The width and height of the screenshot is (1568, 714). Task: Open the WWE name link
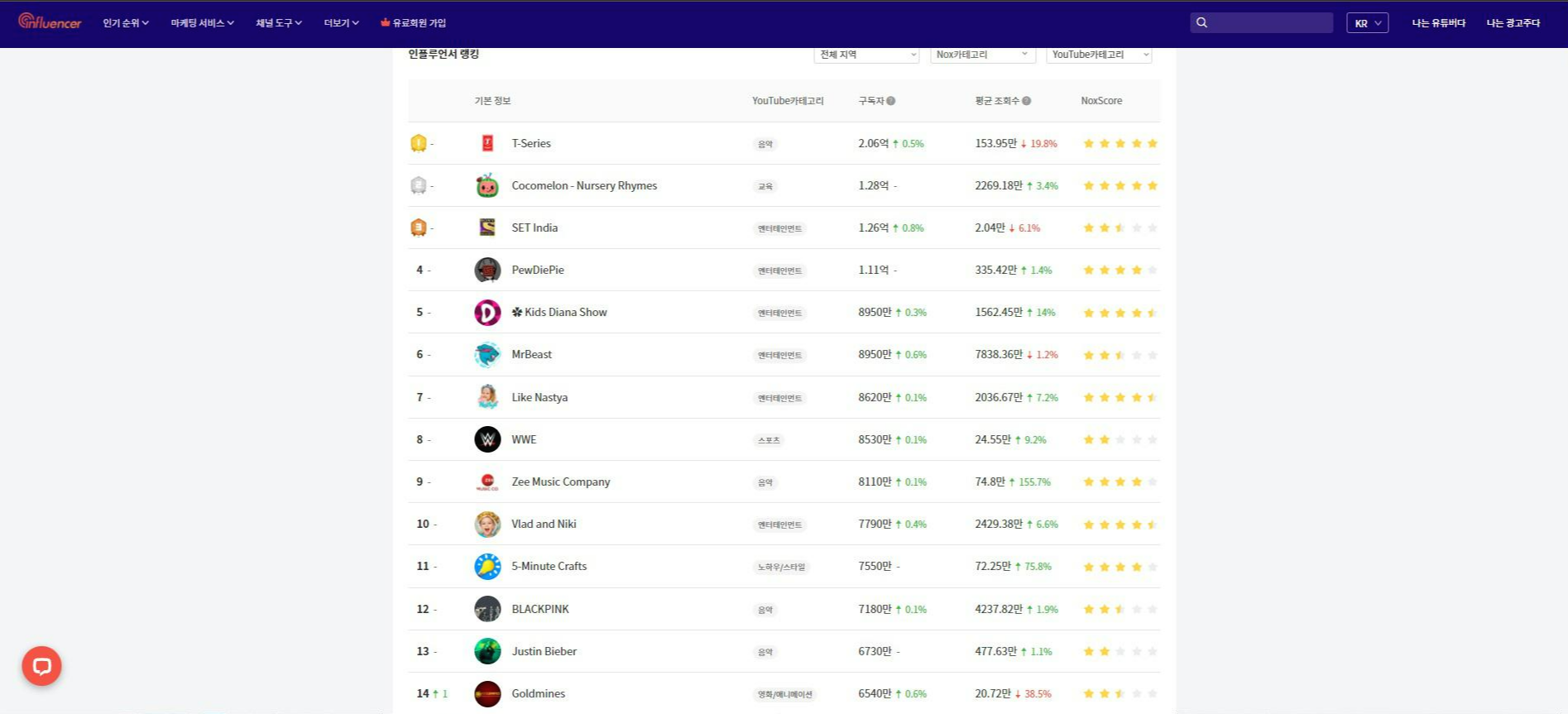tap(524, 439)
